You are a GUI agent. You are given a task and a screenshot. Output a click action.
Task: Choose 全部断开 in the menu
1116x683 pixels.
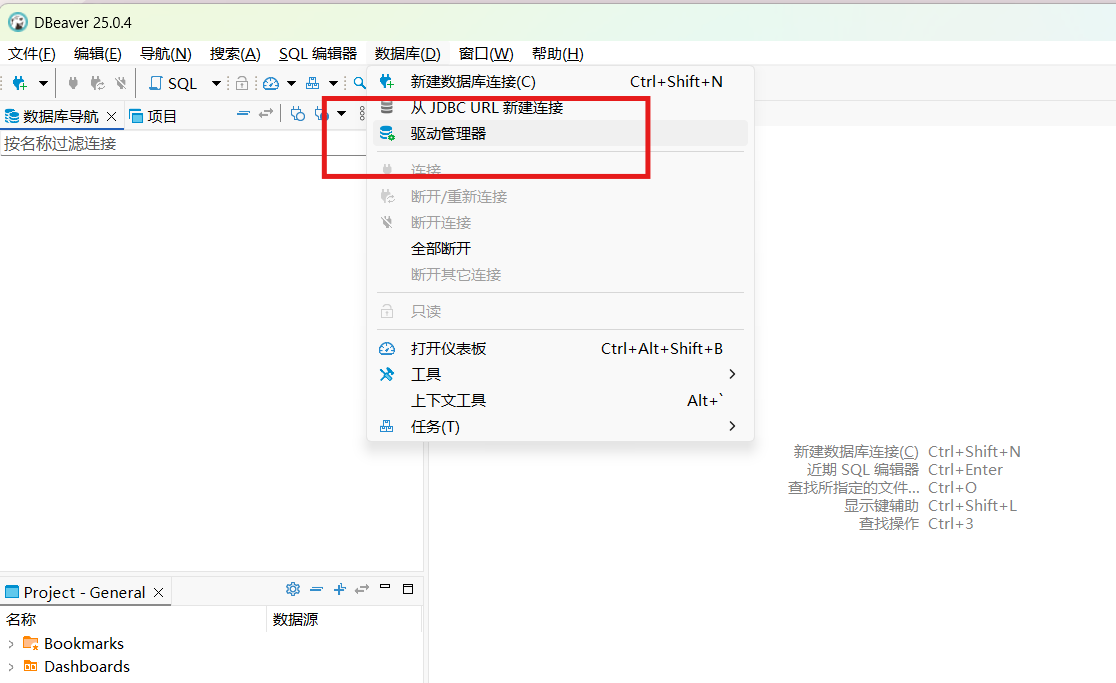click(x=560, y=248)
